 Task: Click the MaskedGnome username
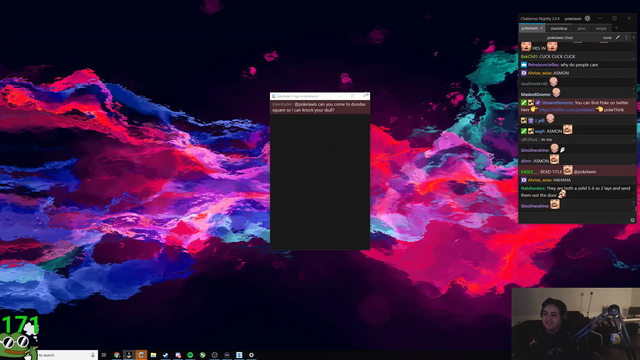tap(536, 94)
